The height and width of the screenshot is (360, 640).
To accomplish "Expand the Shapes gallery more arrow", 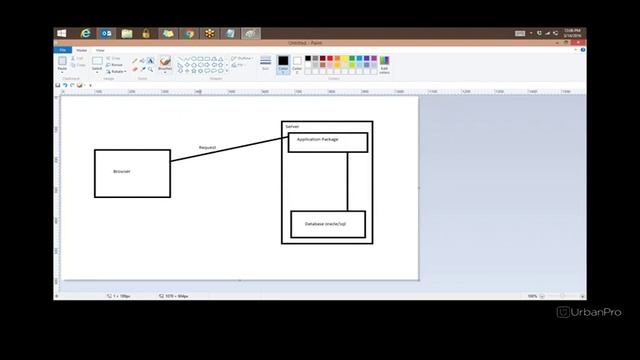I will pos(227,71).
